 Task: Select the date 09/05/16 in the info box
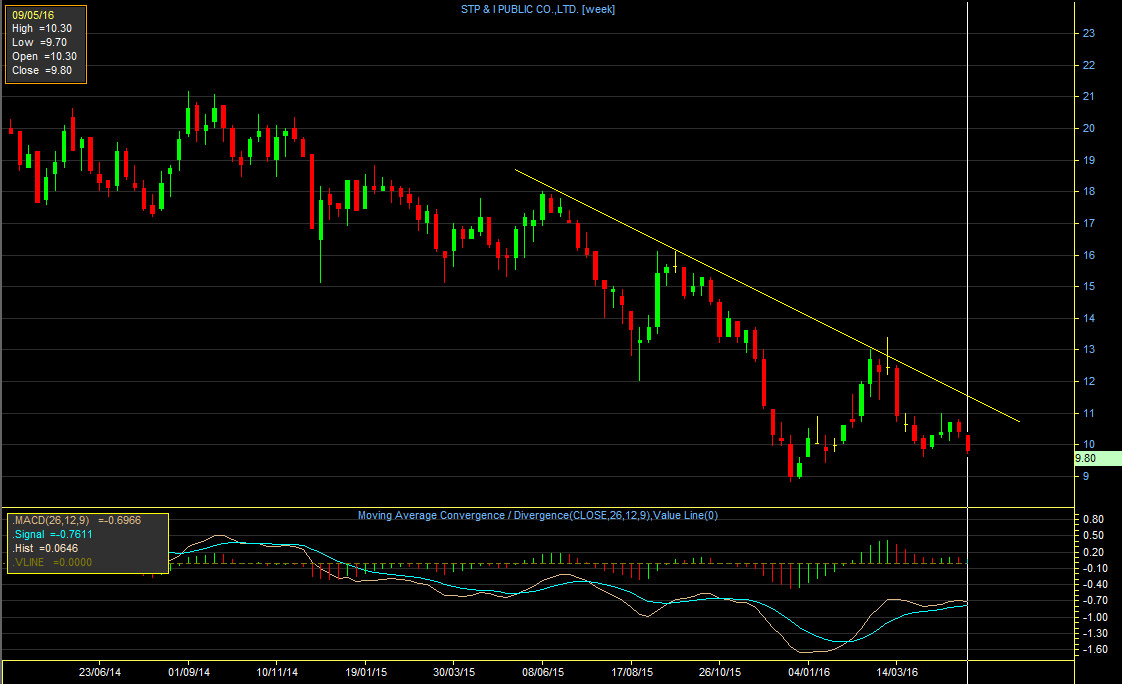coord(33,14)
